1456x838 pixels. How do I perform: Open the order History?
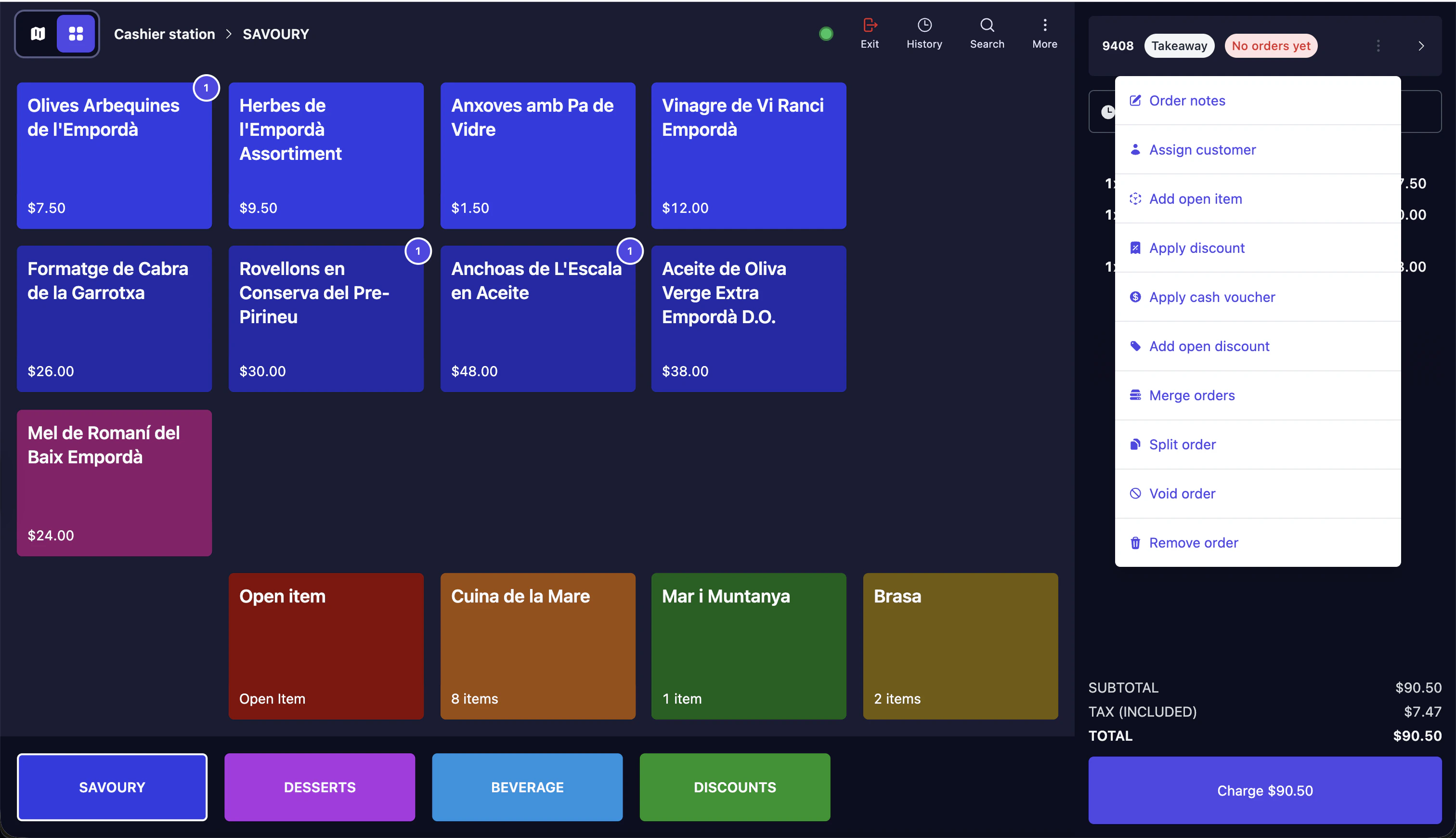[x=923, y=32]
